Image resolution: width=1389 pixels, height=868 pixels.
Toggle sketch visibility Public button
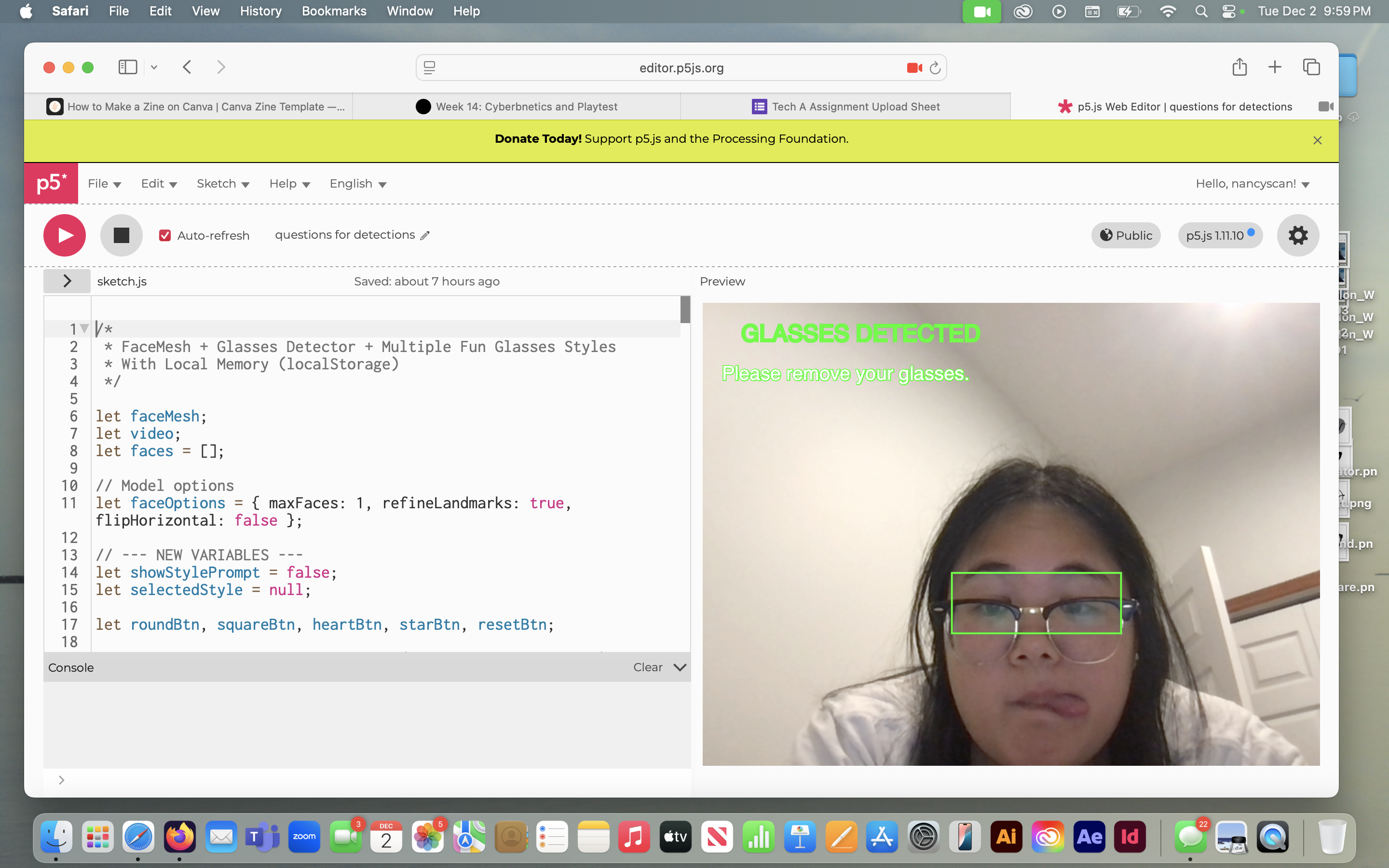[1126, 235]
